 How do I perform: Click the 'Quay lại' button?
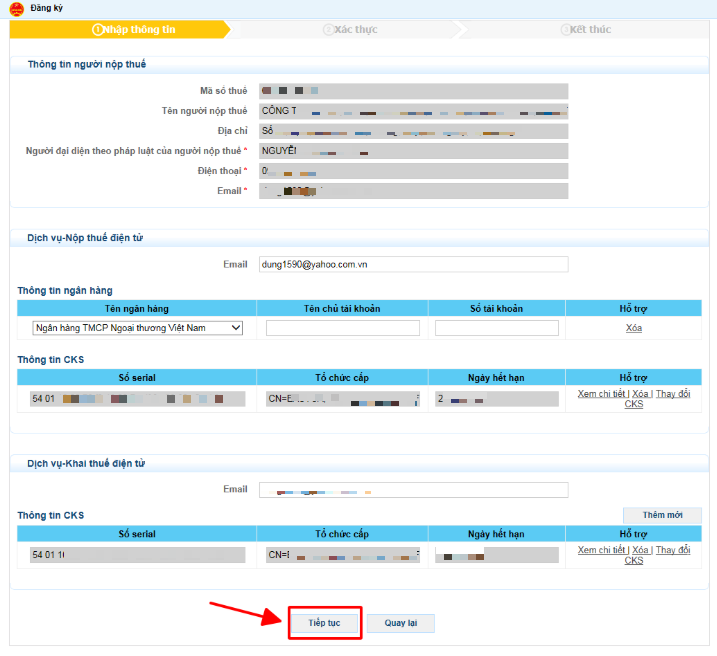(401, 623)
